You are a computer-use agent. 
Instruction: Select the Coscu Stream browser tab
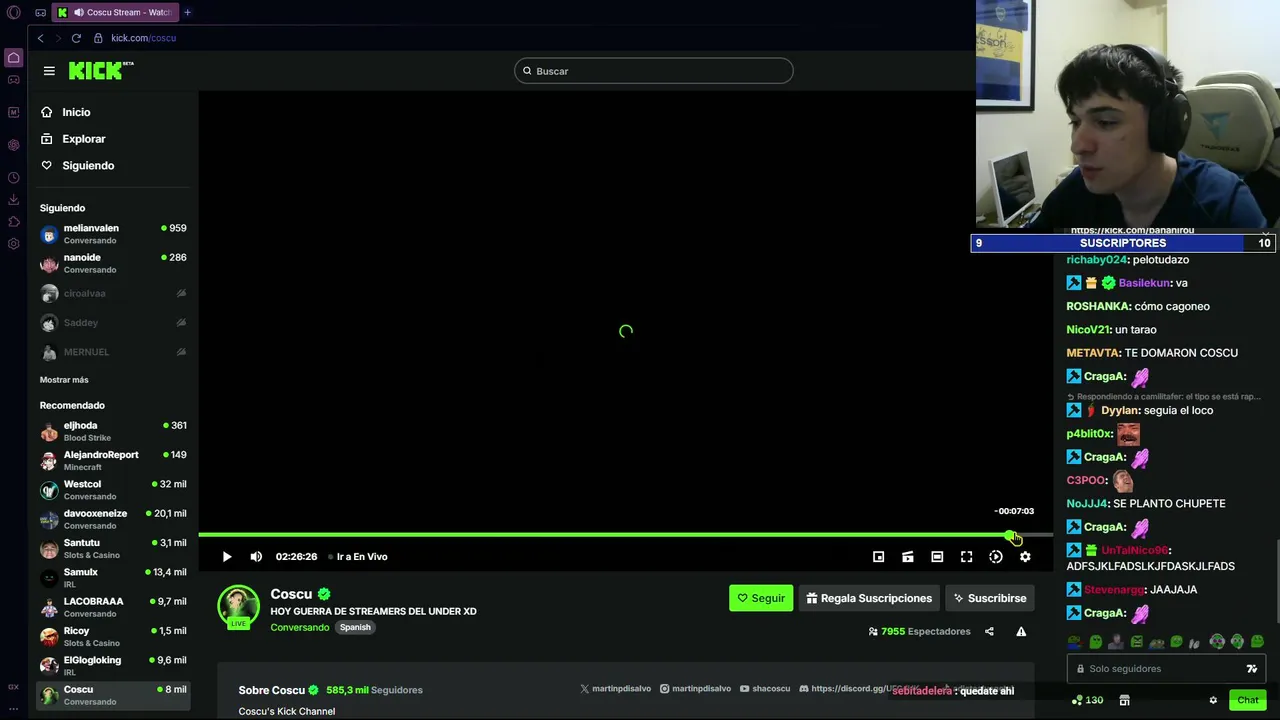point(114,12)
